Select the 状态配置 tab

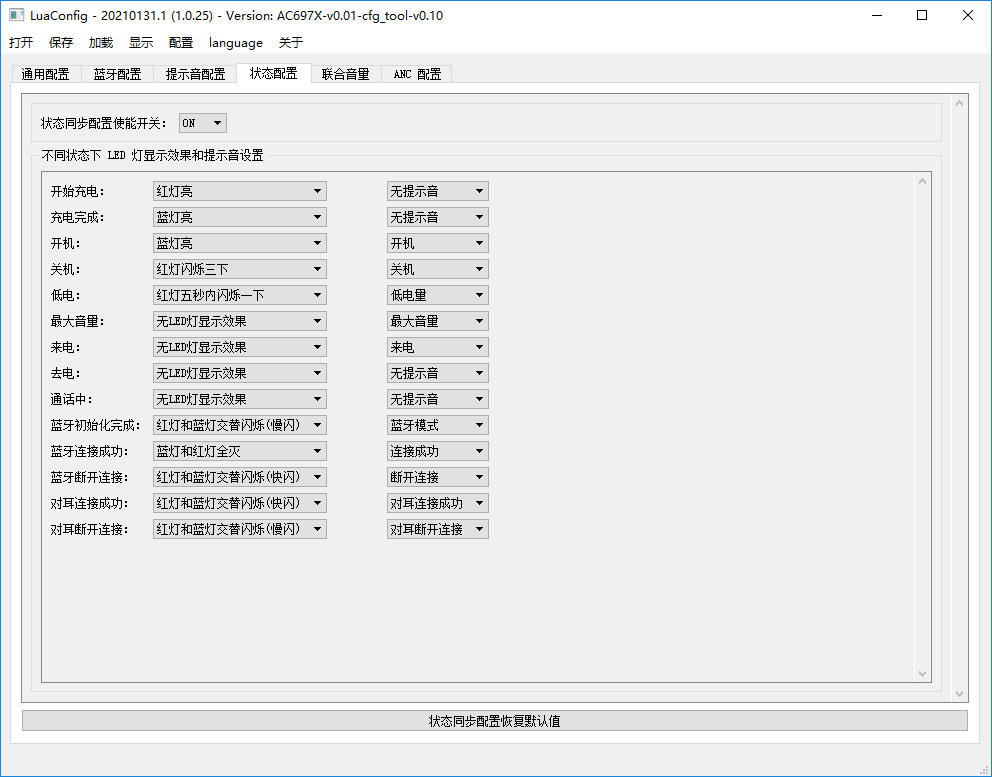tap(273, 73)
